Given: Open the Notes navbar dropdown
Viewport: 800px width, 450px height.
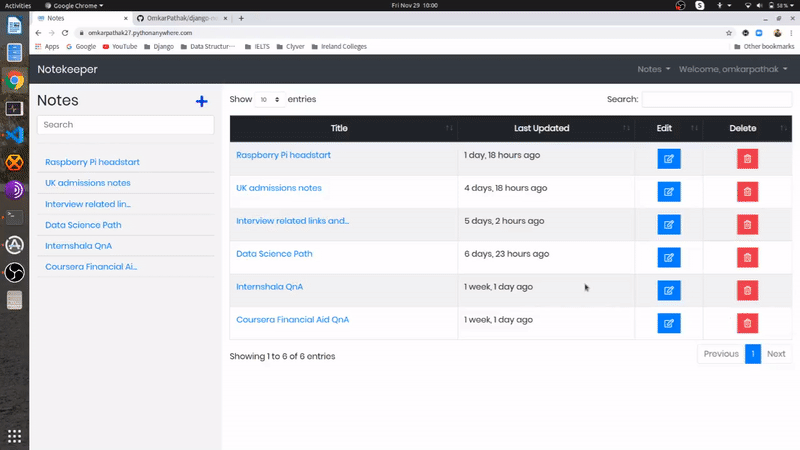Looking at the screenshot, I should [x=654, y=69].
